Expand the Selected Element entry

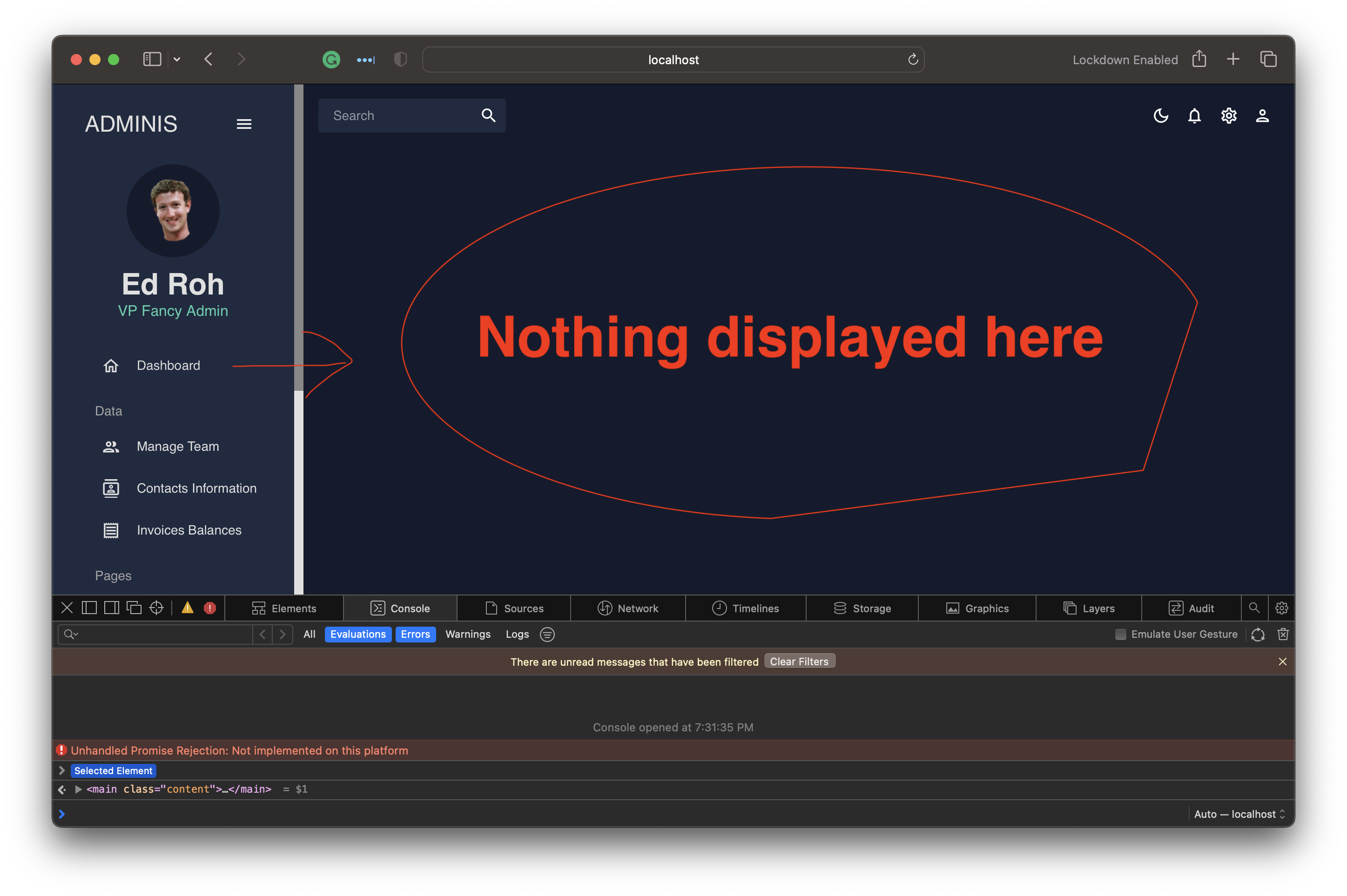[62, 770]
